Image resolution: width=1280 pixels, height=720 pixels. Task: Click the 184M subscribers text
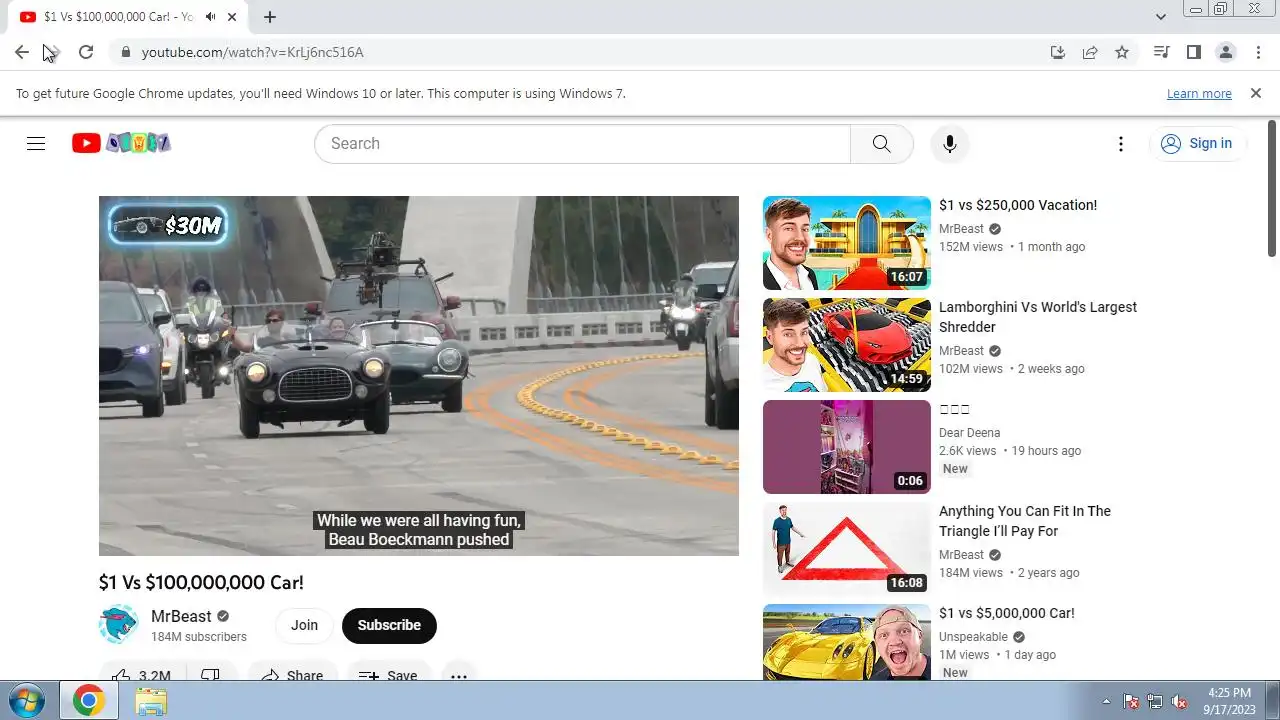pyautogui.click(x=199, y=637)
